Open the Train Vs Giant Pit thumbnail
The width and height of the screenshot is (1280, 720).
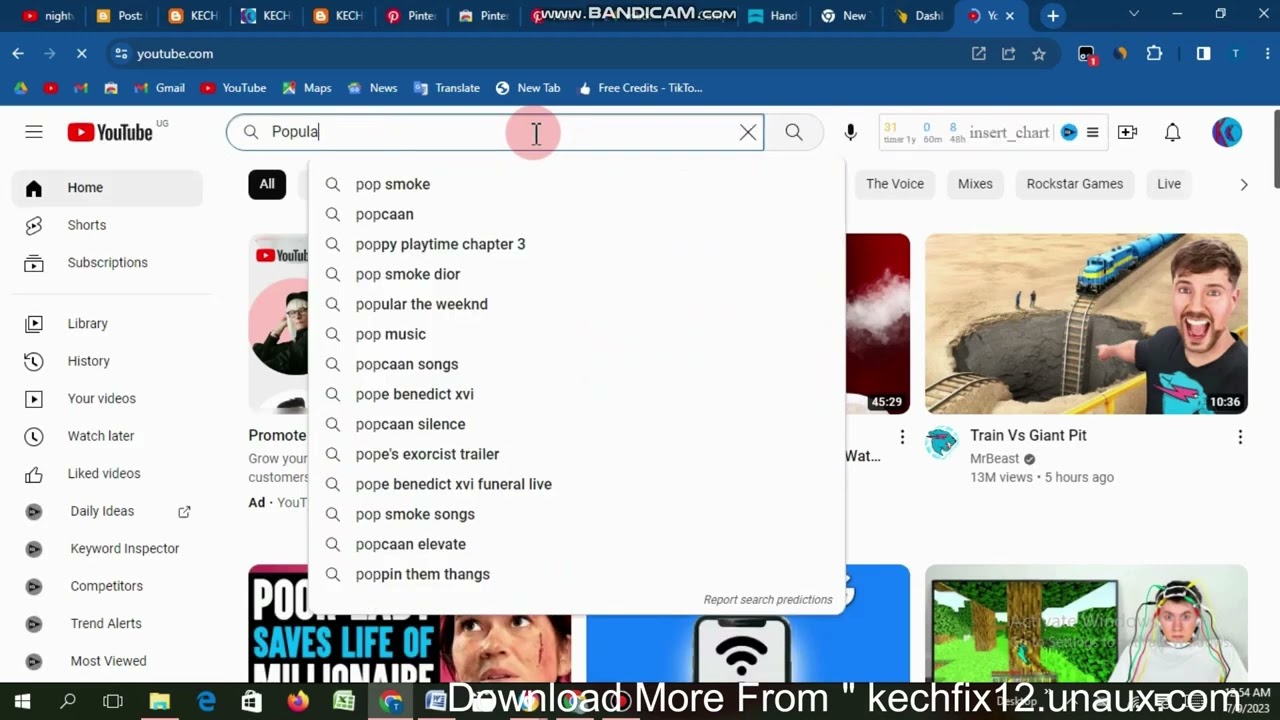click(1086, 324)
